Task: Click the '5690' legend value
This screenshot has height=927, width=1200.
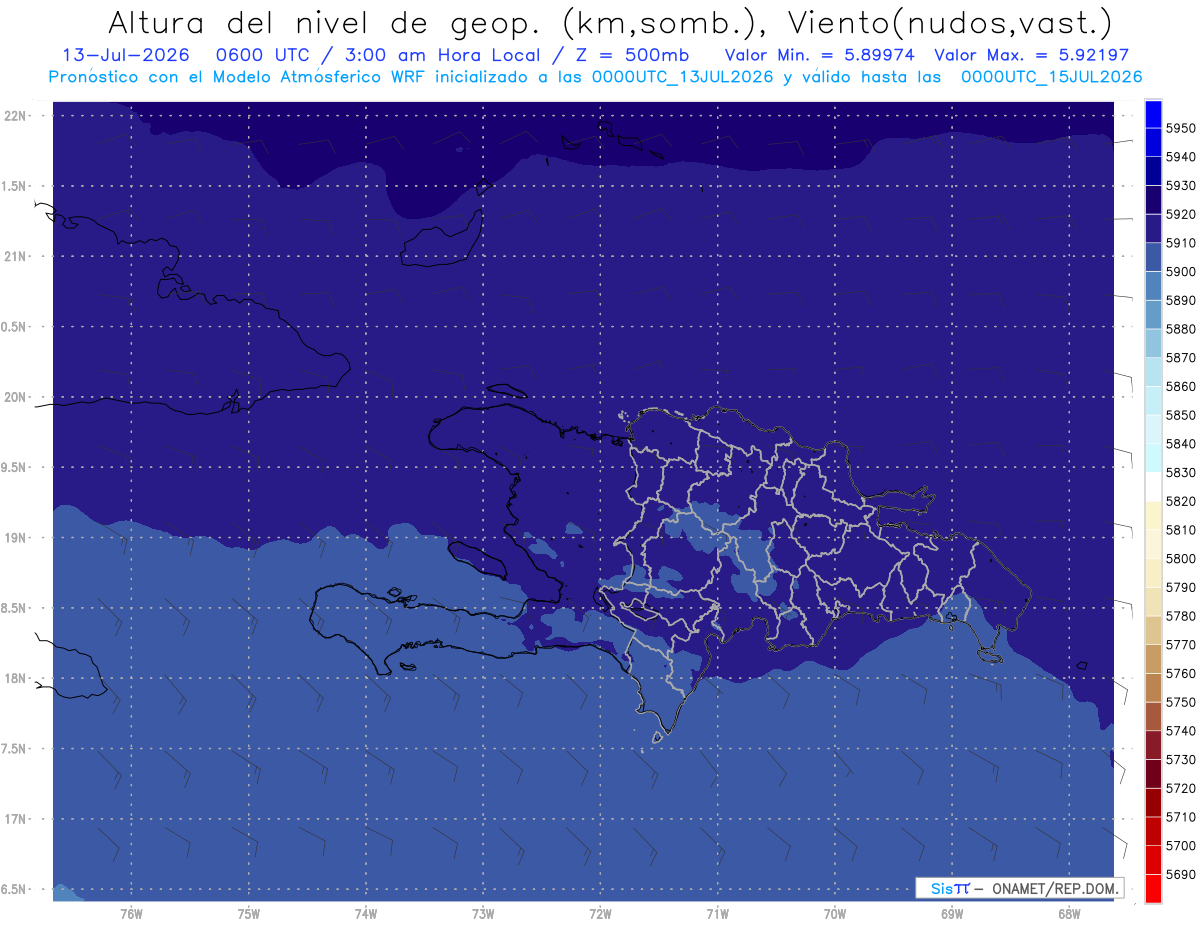Action: (1181, 874)
